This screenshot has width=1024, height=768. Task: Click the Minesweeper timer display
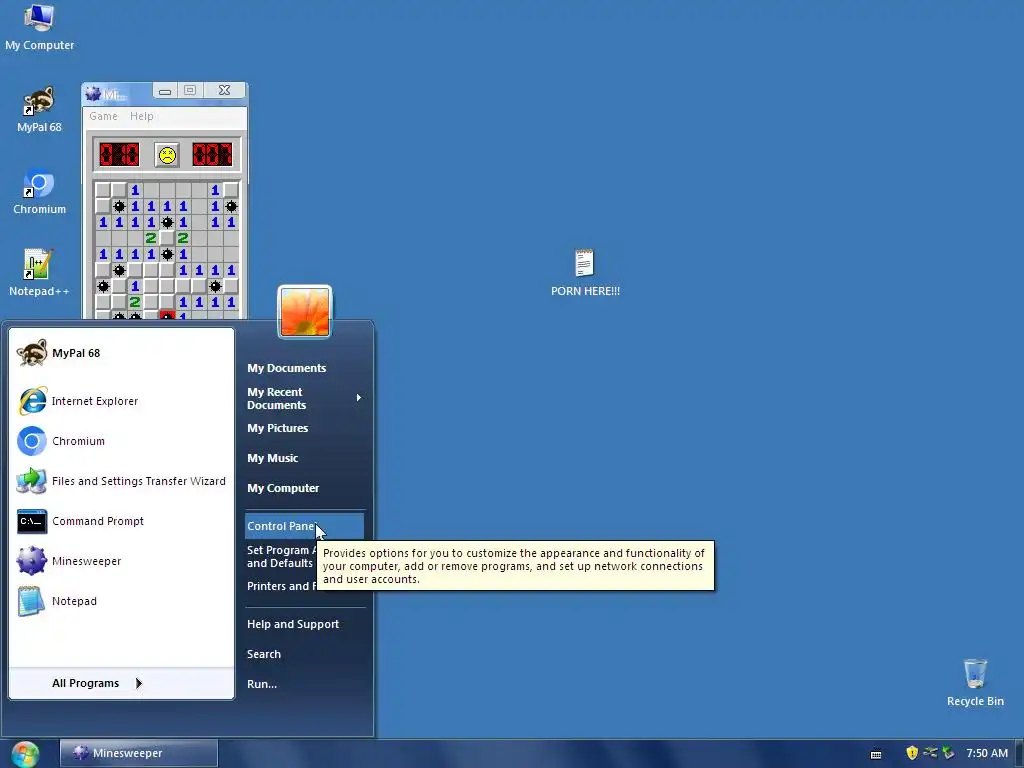[212, 155]
